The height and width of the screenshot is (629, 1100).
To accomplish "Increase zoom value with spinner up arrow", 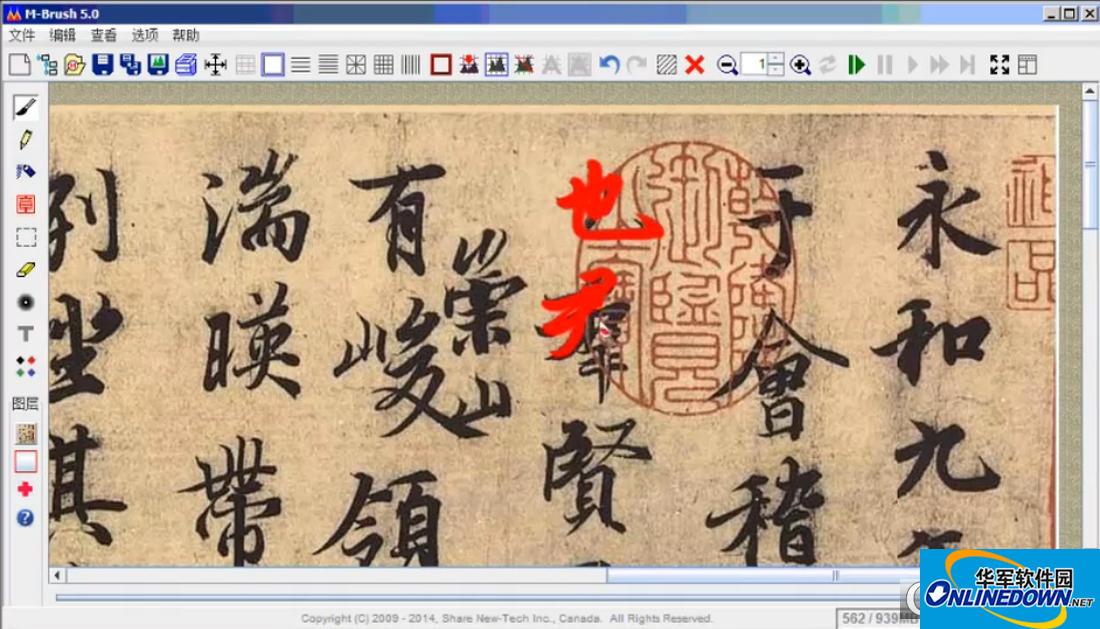I will (x=775, y=58).
